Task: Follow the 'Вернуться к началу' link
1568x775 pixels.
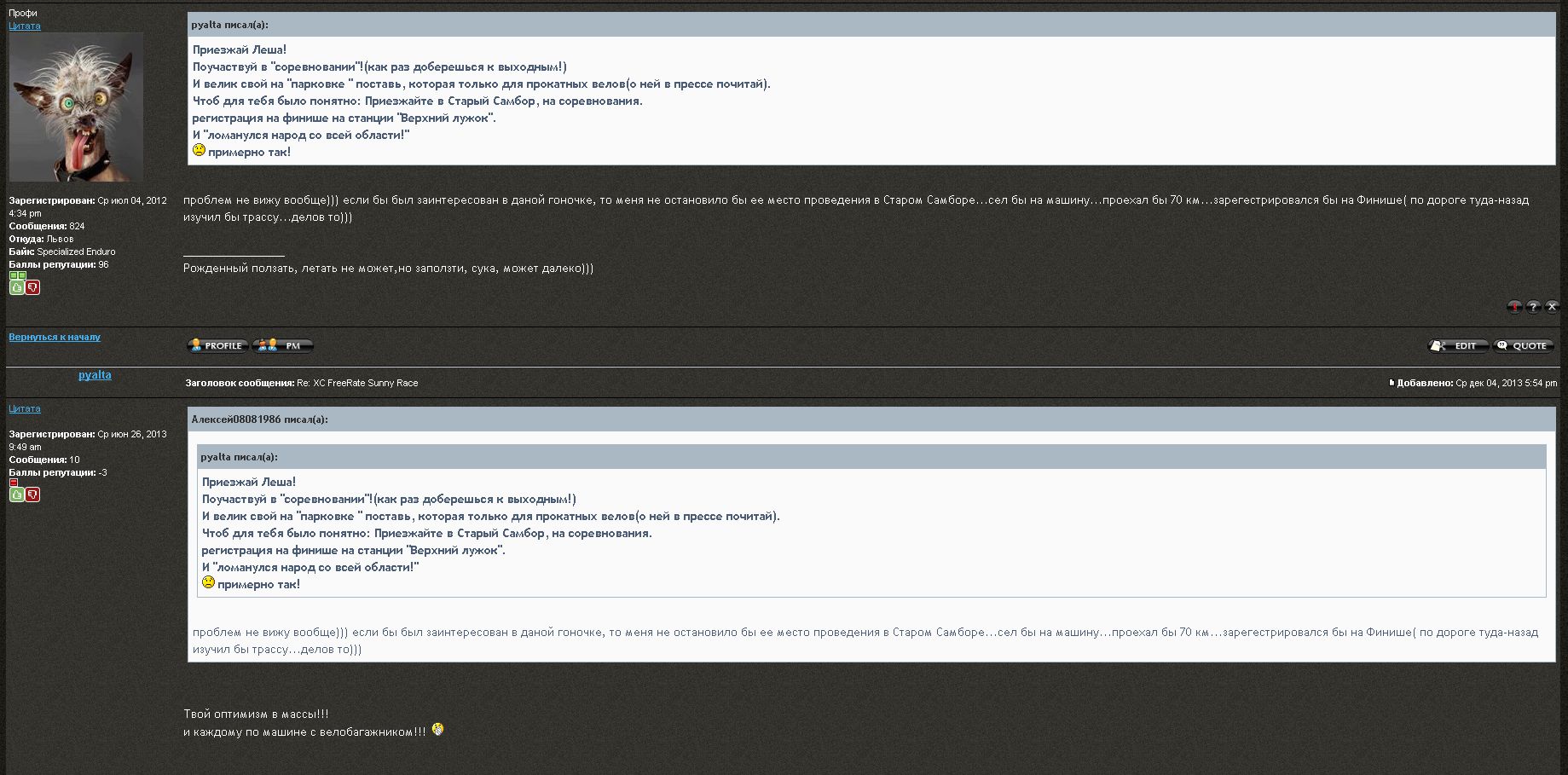Action: [x=55, y=337]
